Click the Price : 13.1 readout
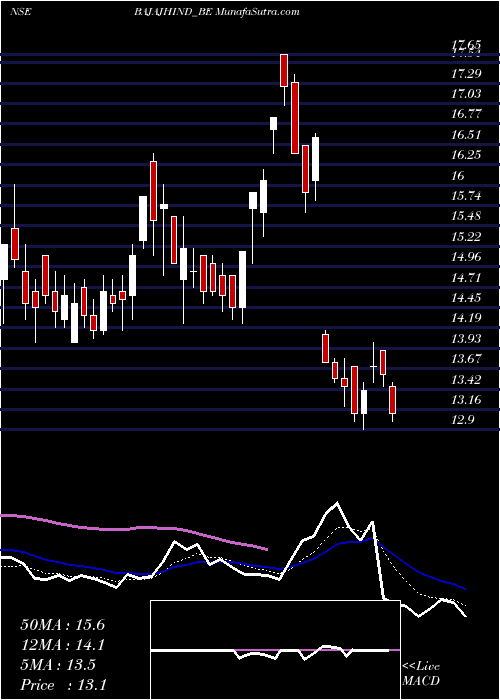500x700 pixels. [64, 685]
